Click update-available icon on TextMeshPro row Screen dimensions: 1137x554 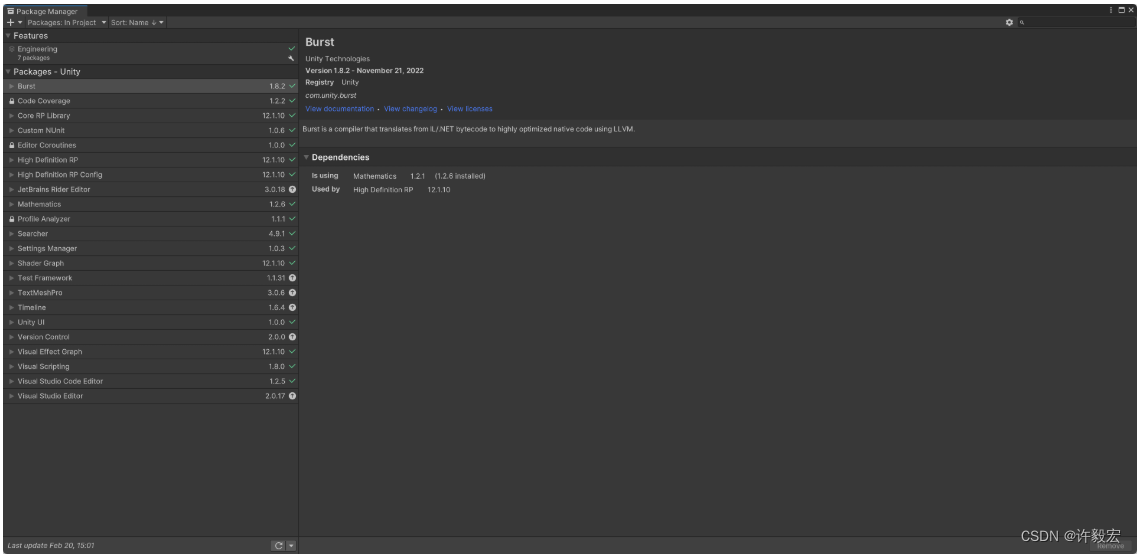point(292,293)
